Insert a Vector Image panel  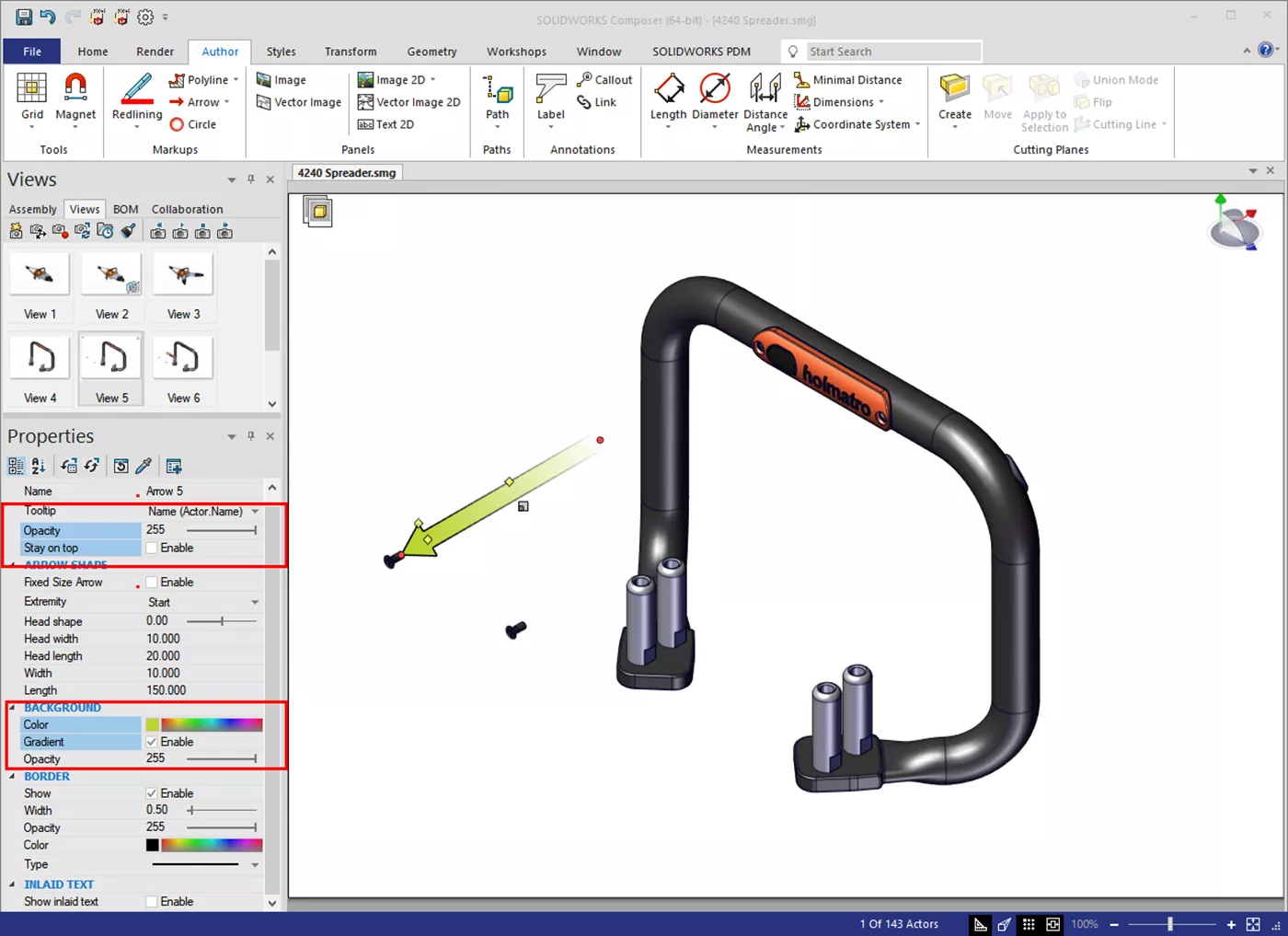click(299, 102)
